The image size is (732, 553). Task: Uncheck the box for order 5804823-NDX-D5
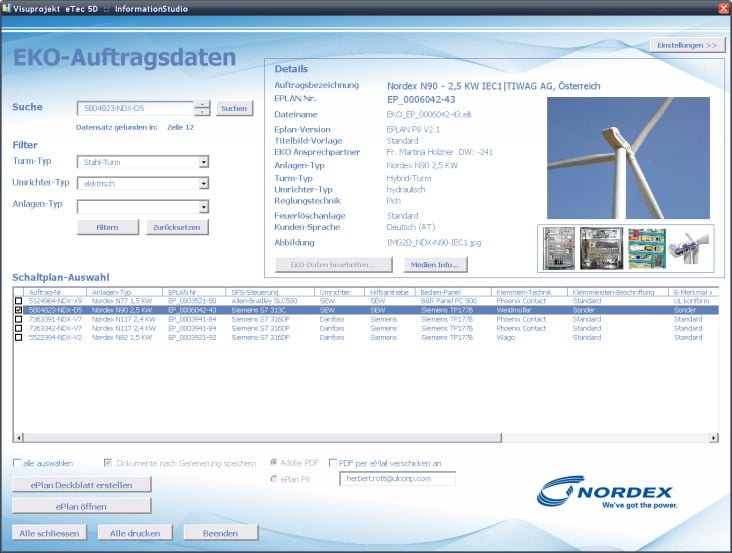[19, 310]
